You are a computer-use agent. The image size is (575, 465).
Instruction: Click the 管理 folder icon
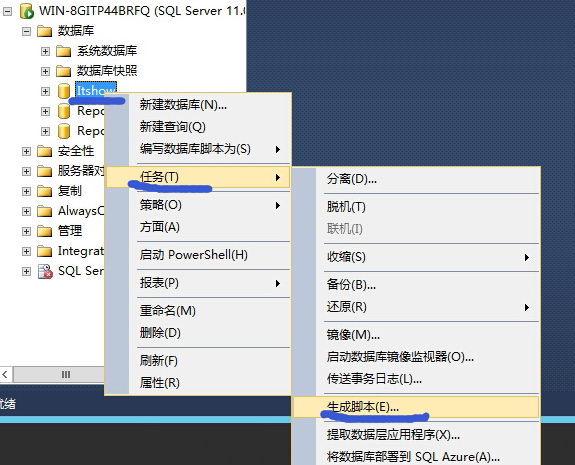[44, 231]
